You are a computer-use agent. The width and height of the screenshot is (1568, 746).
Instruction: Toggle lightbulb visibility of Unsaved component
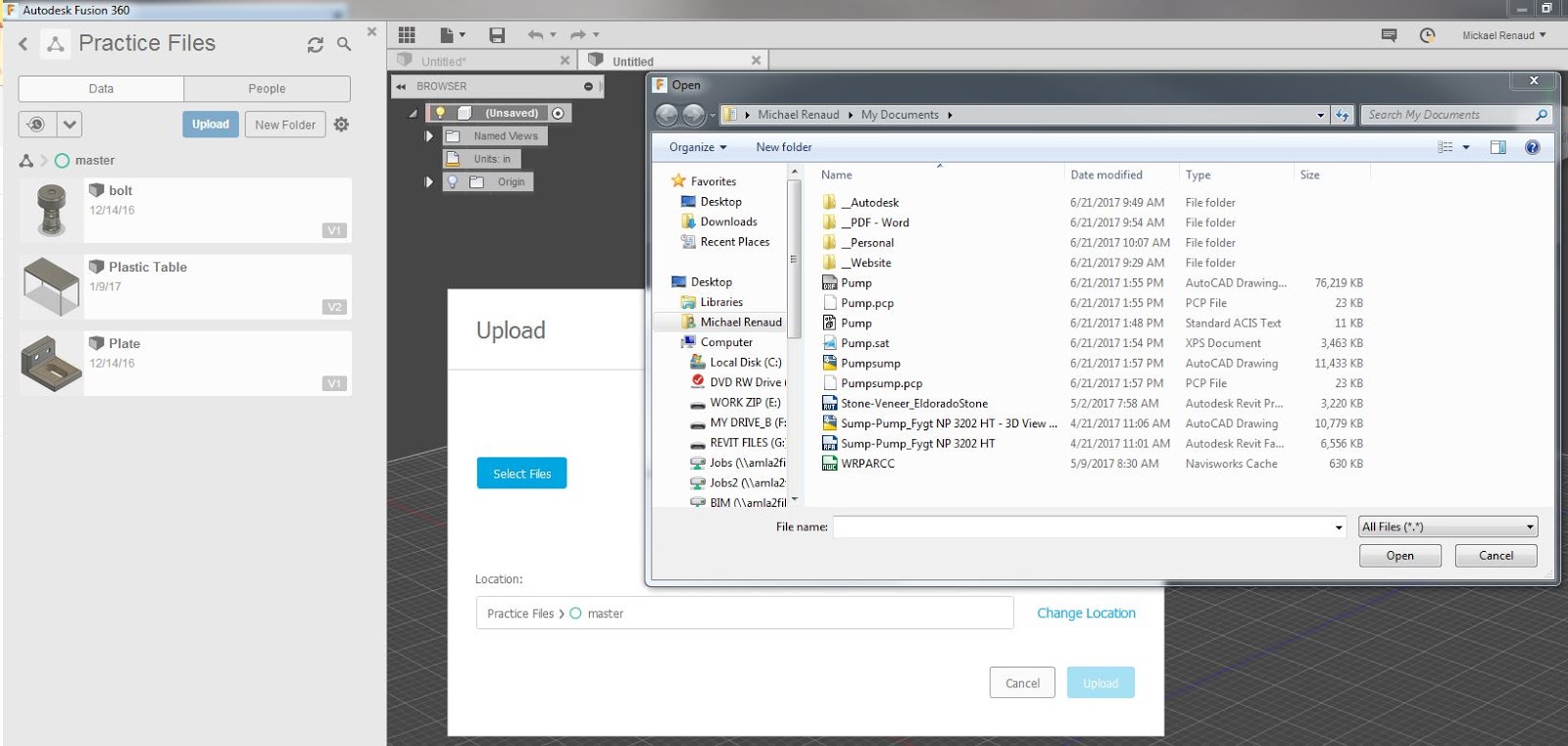point(441,113)
